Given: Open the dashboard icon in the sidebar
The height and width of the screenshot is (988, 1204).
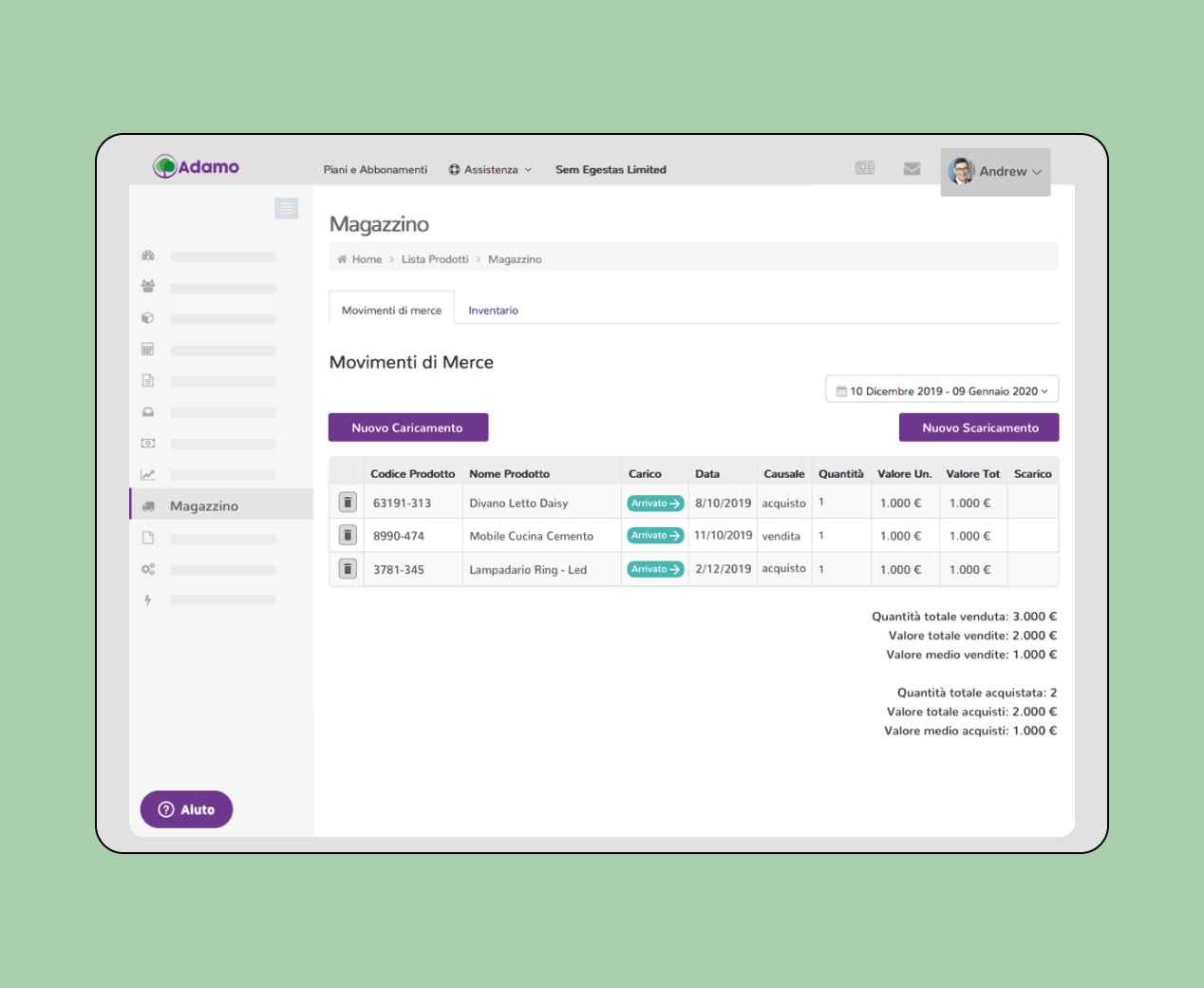Looking at the screenshot, I should pos(148,256).
